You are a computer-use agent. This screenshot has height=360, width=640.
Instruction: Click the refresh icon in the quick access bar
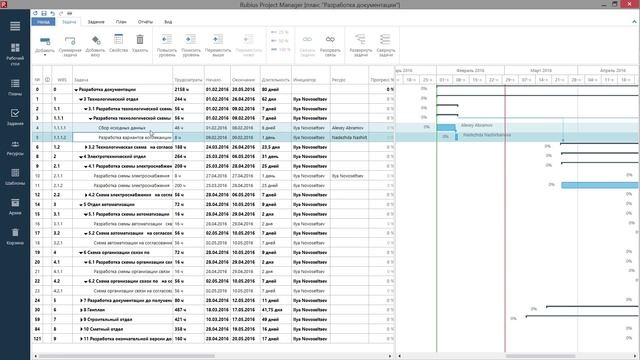[36, 13]
